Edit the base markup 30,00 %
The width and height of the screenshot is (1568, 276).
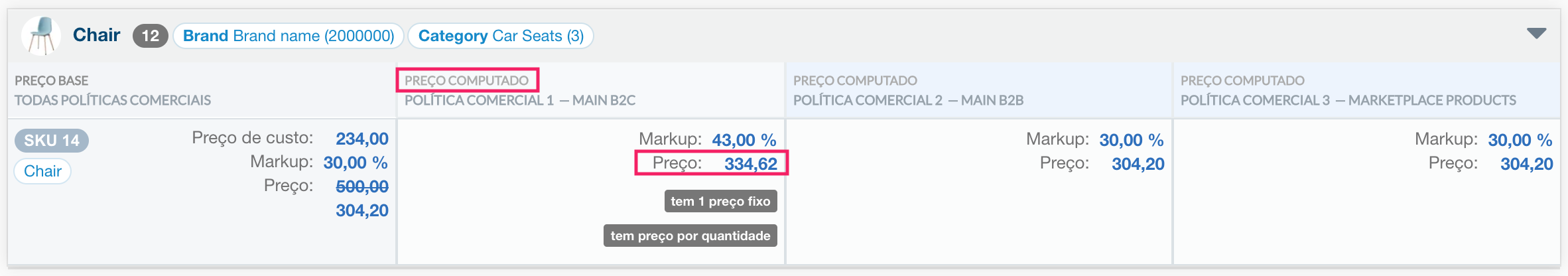click(356, 163)
